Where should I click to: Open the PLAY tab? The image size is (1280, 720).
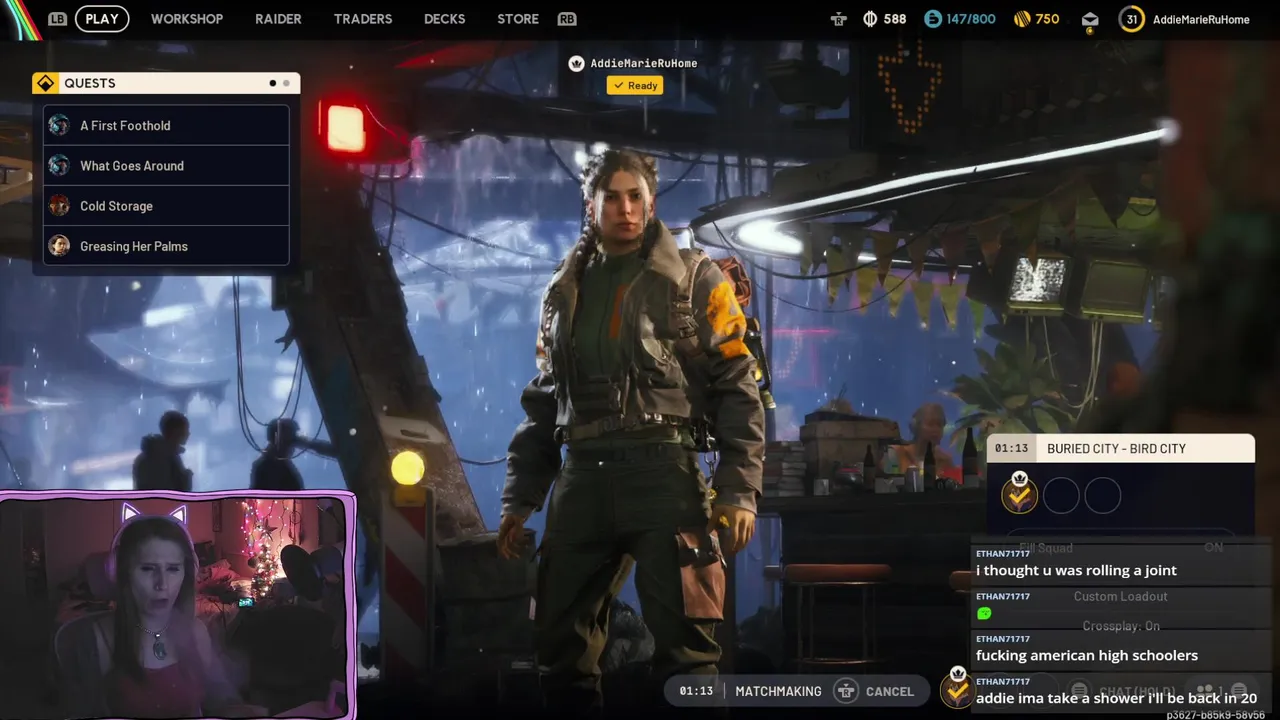coord(102,19)
